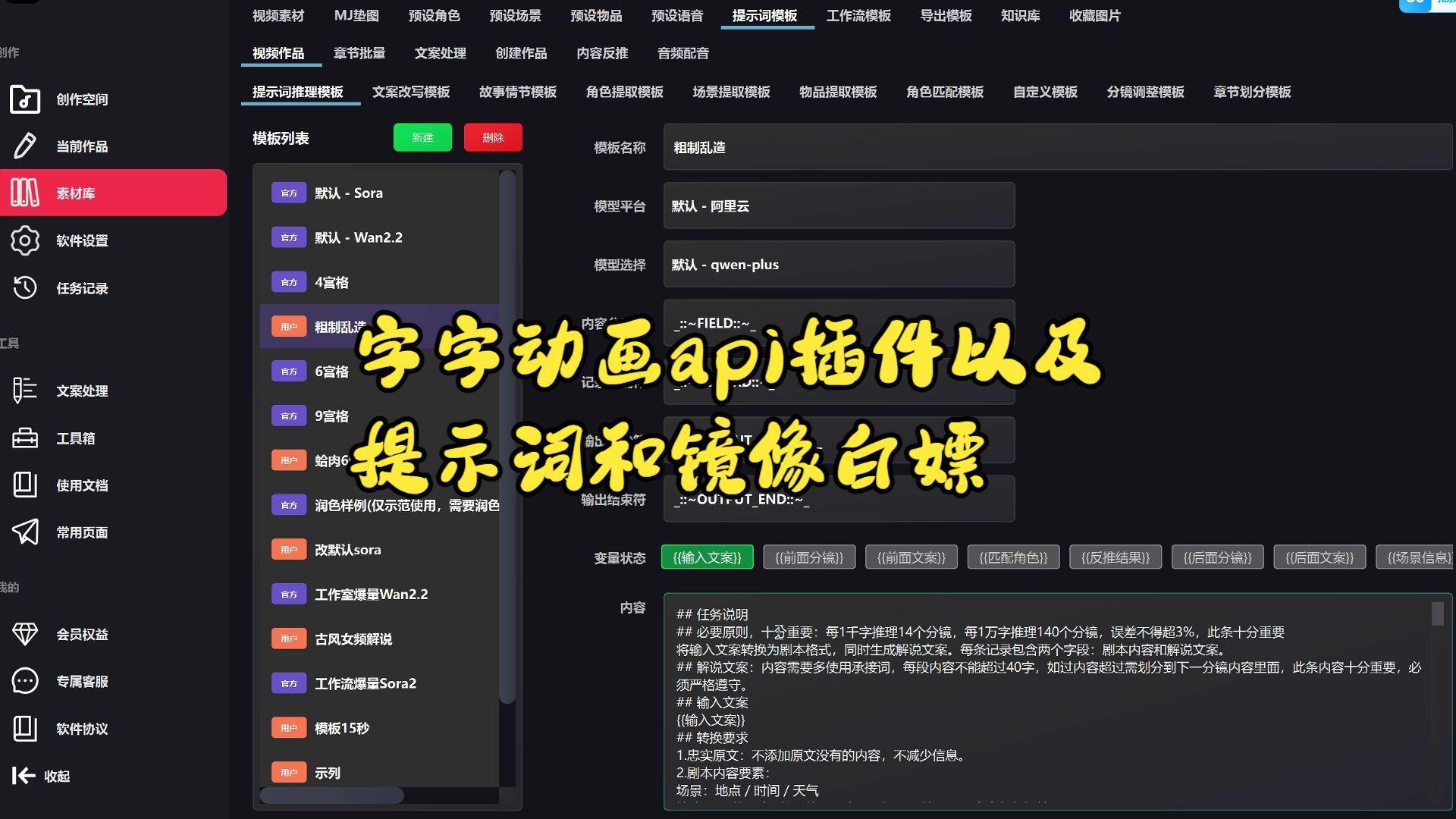
Task: Click the 模板名称 input field
Action: click(1057, 147)
